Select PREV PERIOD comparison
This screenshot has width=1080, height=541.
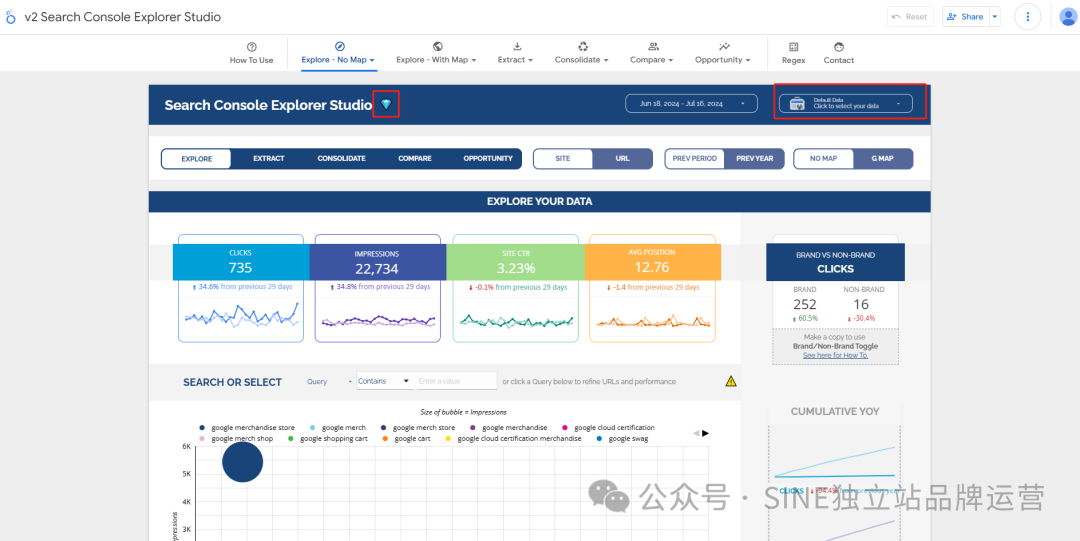click(x=694, y=159)
